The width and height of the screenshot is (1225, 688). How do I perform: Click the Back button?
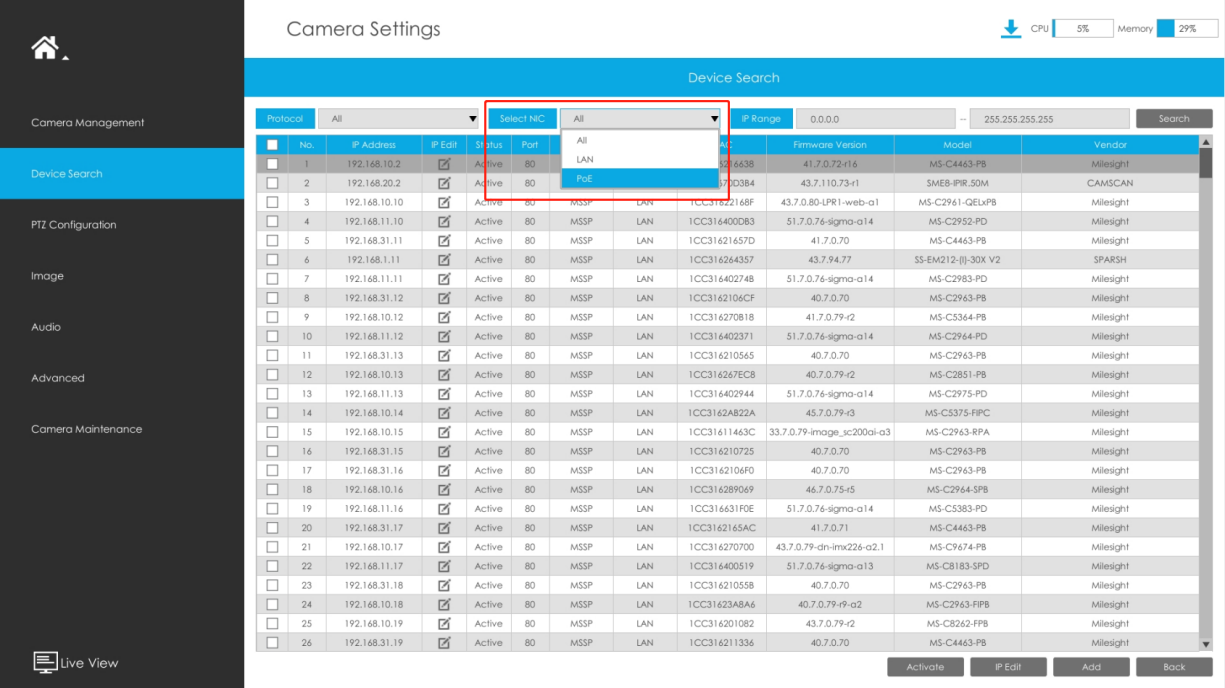1174,667
